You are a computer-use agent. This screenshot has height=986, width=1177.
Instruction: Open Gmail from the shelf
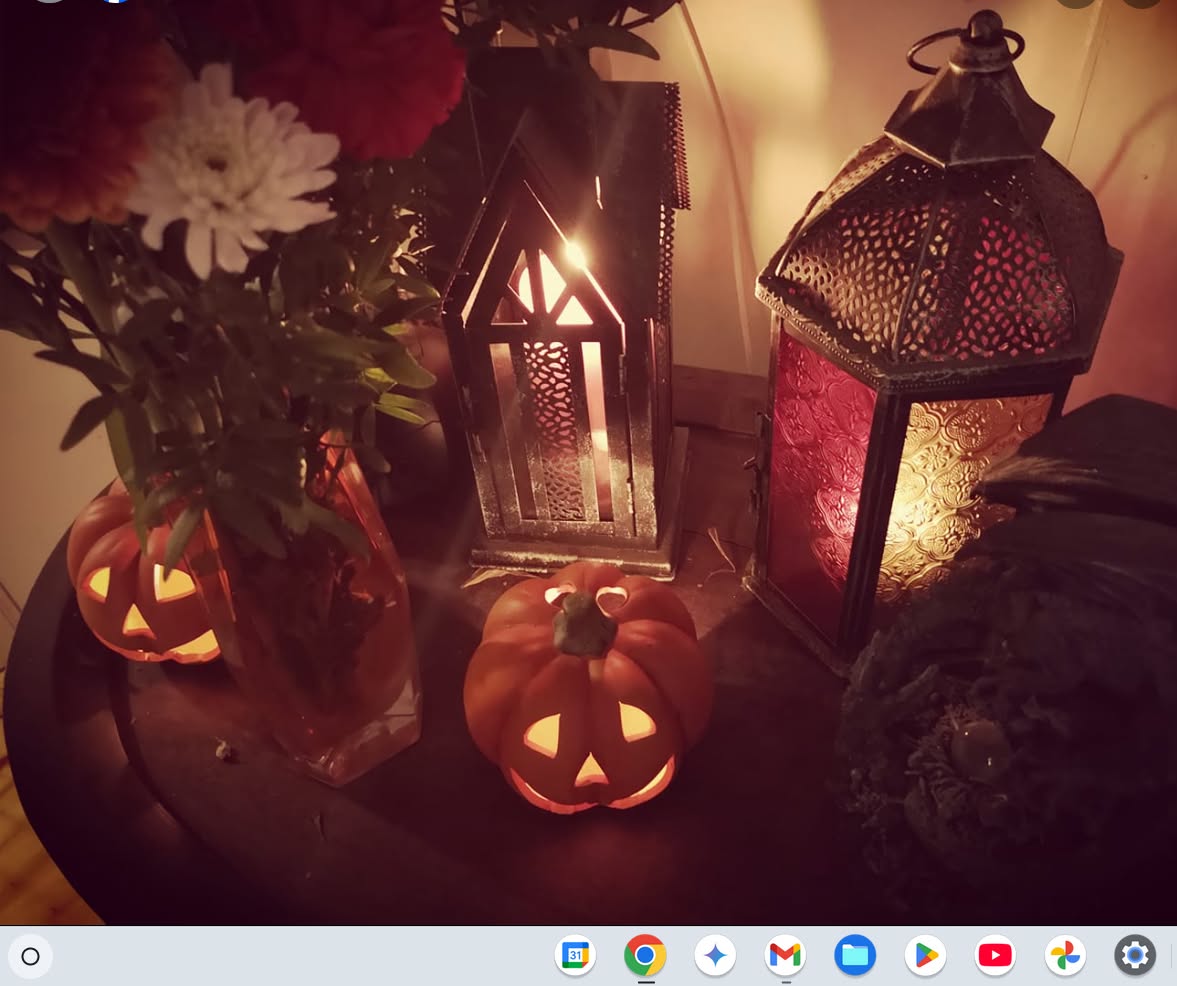click(x=785, y=957)
